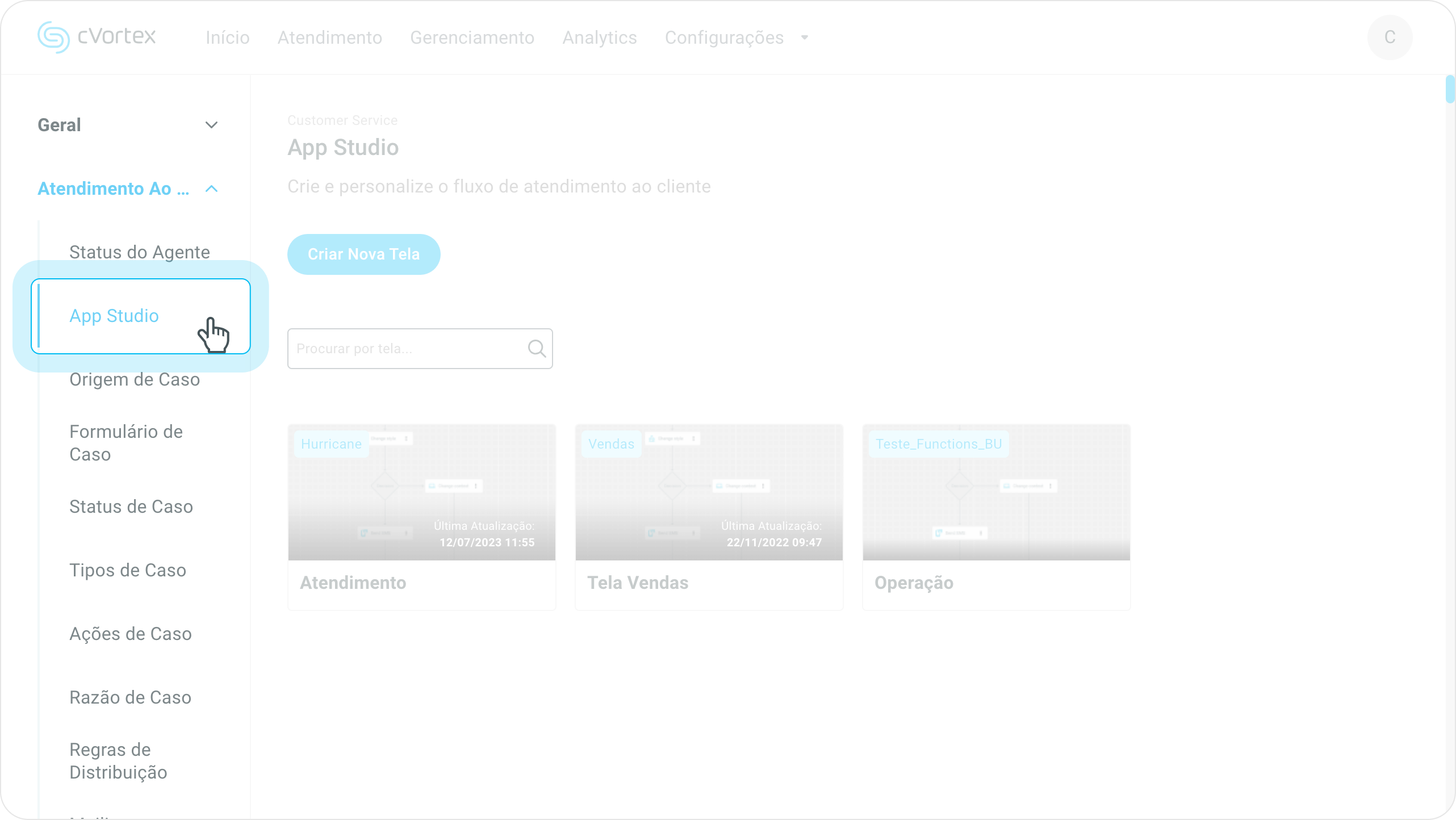Open the user avatar C menu
Image resolution: width=1456 pixels, height=820 pixels.
[x=1389, y=37]
